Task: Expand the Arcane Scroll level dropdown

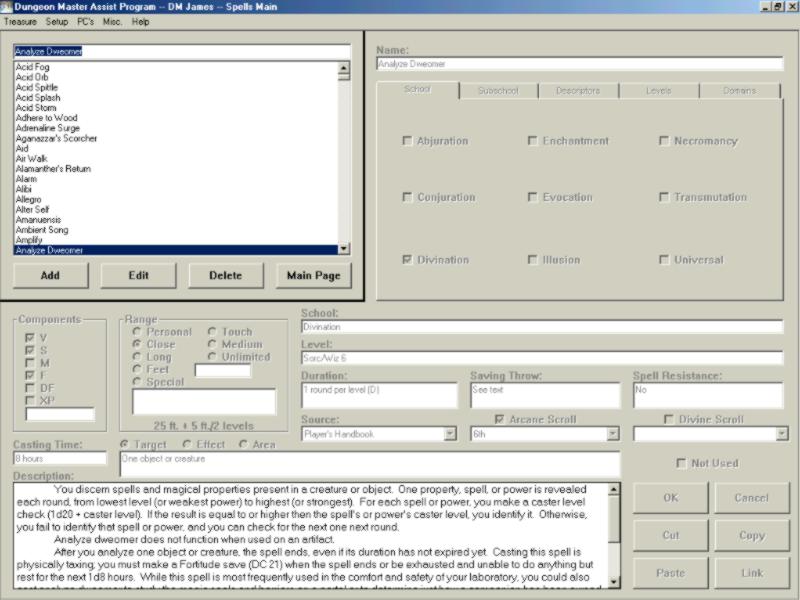Action: (613, 435)
